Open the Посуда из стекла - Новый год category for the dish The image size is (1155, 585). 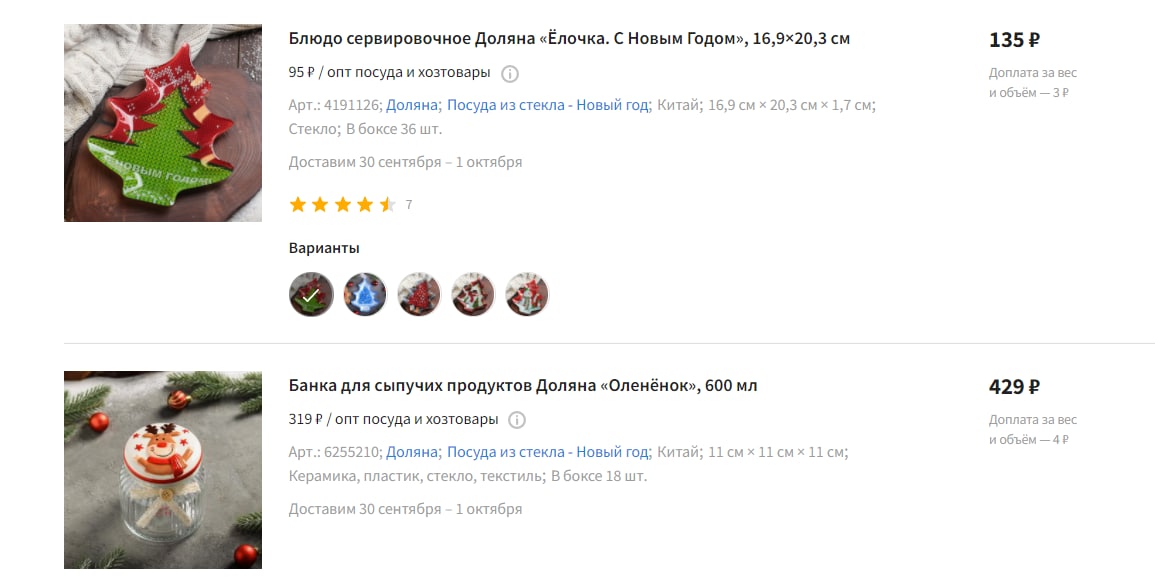pos(547,105)
